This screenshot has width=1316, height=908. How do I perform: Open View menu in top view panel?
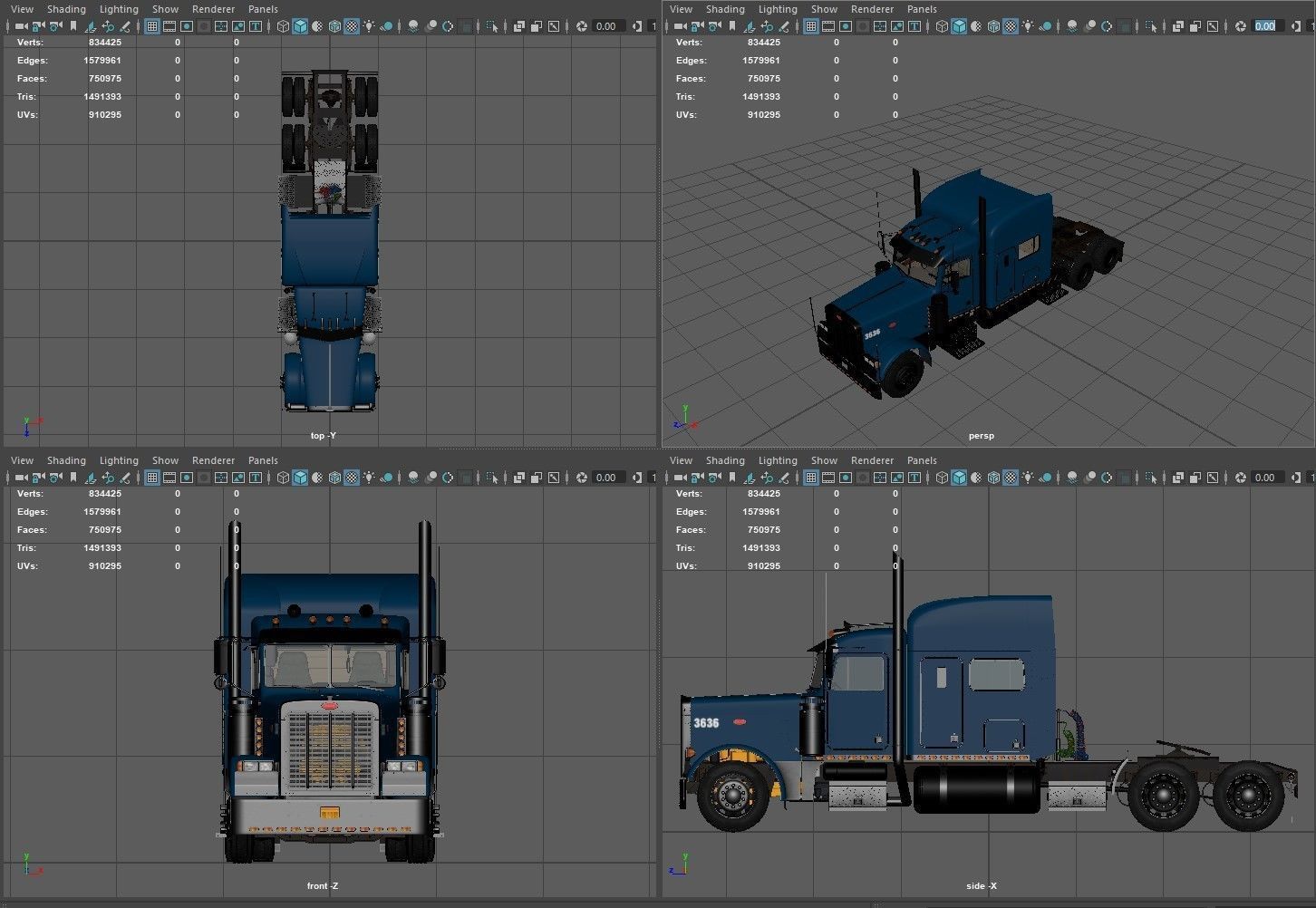point(22,9)
